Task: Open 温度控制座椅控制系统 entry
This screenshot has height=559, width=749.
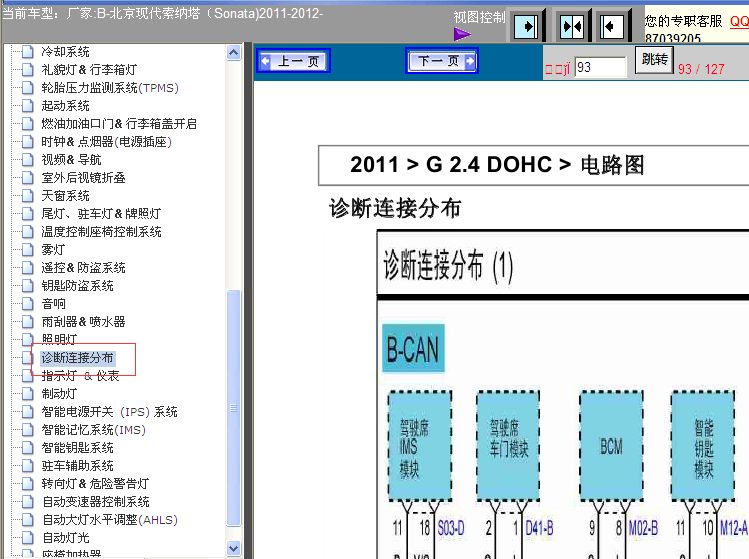Action: [x=101, y=232]
